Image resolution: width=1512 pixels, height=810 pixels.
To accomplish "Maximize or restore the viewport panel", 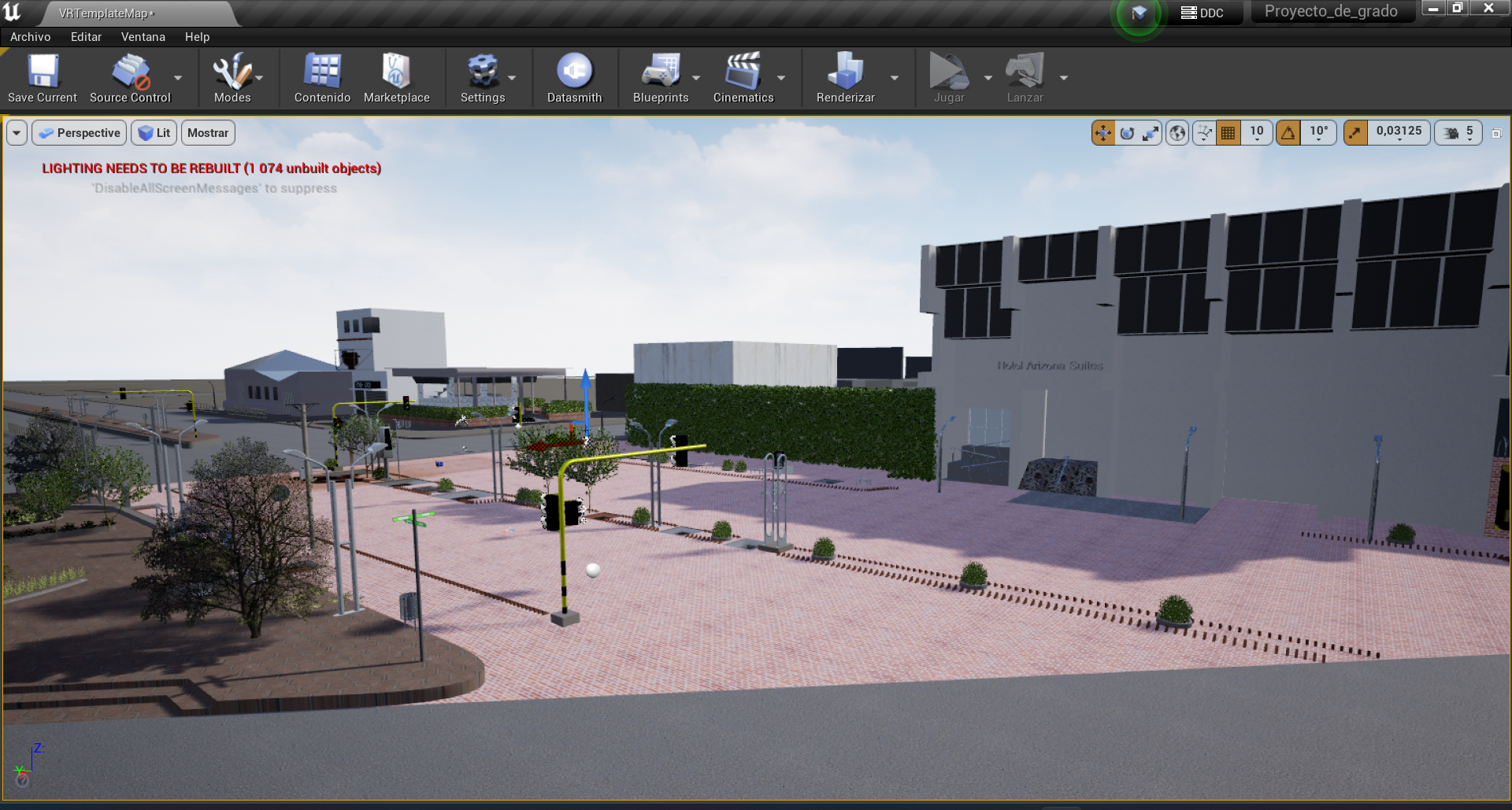I will (x=1496, y=133).
